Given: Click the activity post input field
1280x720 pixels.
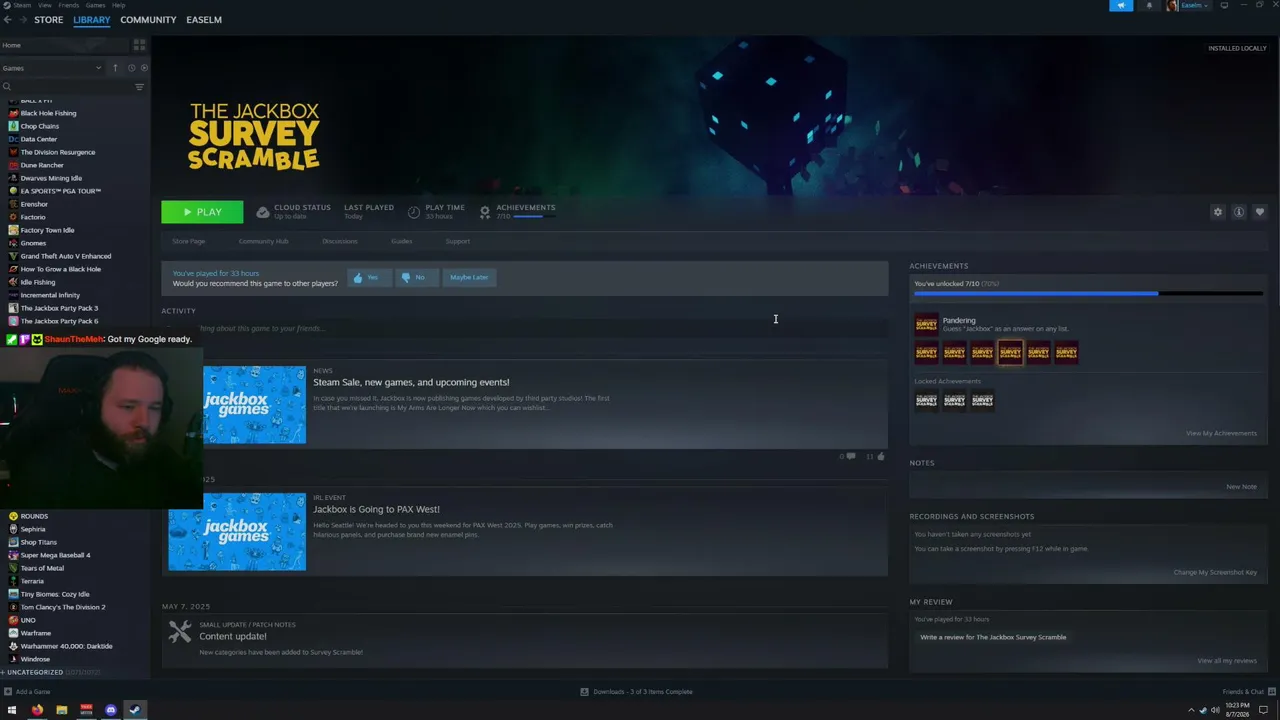Looking at the screenshot, I should 525,328.
